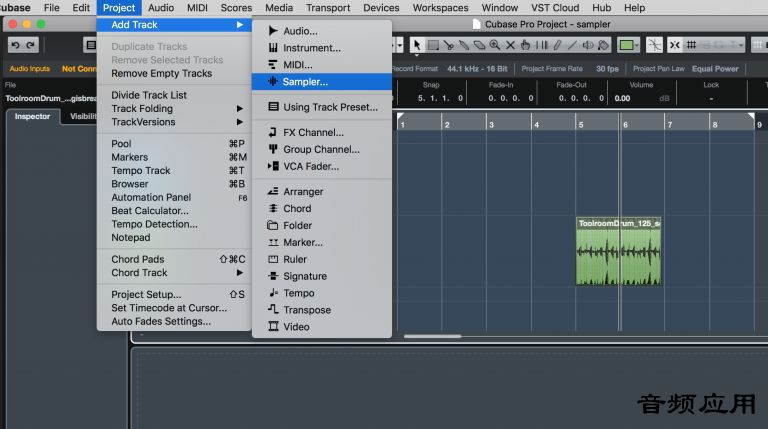Open the Project menu
Viewport: 768px width, 429px height.
(x=119, y=8)
